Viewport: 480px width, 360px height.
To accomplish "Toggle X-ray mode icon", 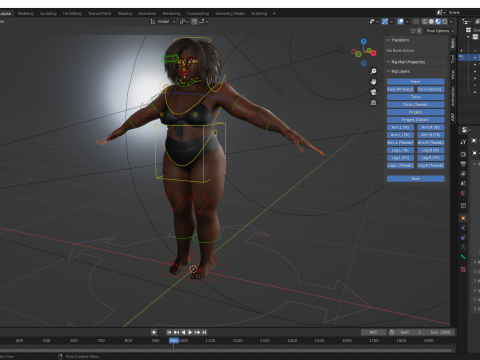I will tap(416, 21).
